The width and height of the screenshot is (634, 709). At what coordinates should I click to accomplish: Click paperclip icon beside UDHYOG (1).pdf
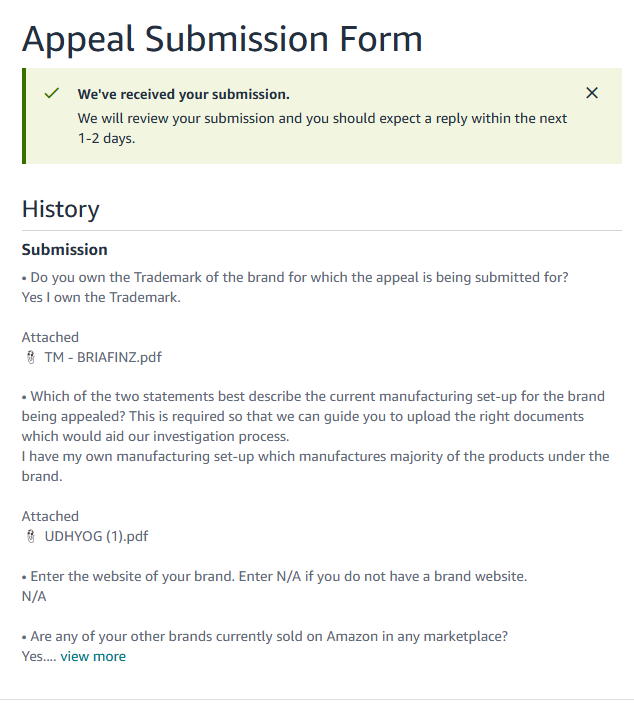point(29,536)
